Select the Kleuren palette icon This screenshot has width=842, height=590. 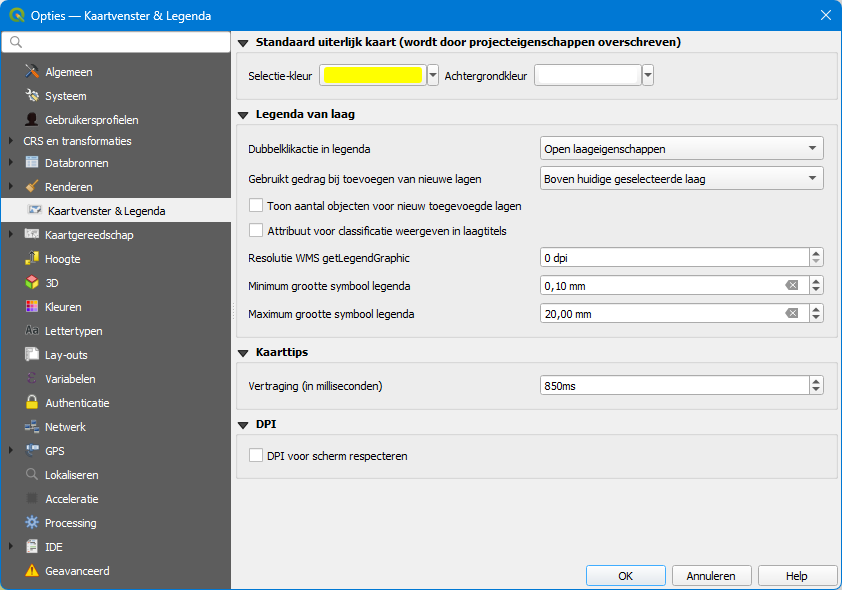(x=32, y=307)
